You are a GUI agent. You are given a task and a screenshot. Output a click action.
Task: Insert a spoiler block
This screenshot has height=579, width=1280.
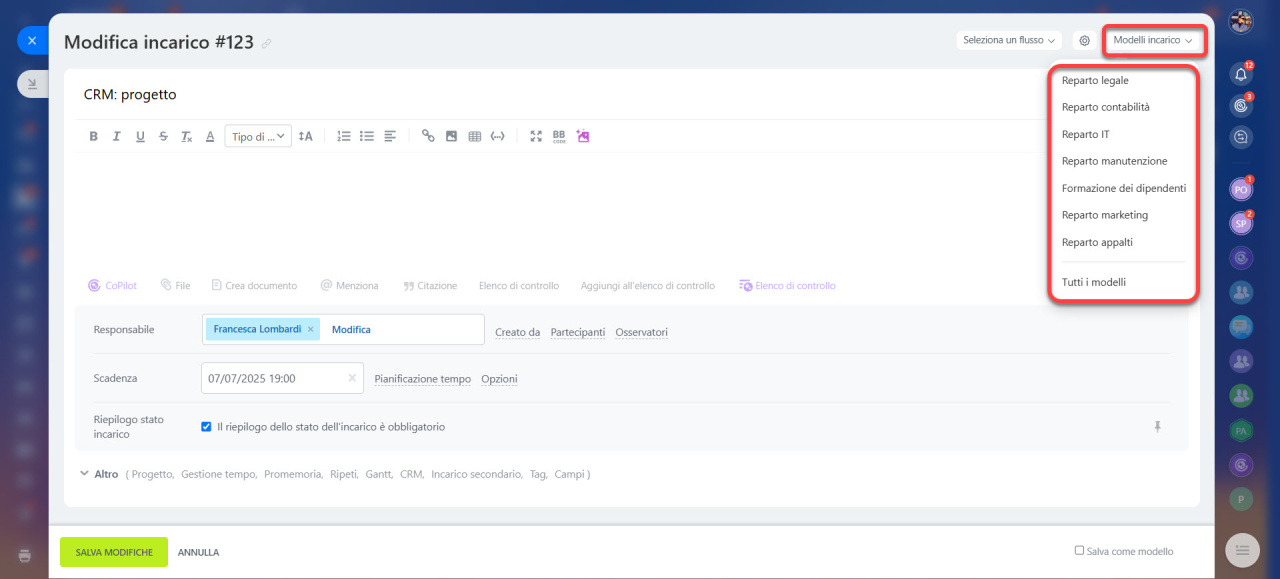(x=497, y=136)
